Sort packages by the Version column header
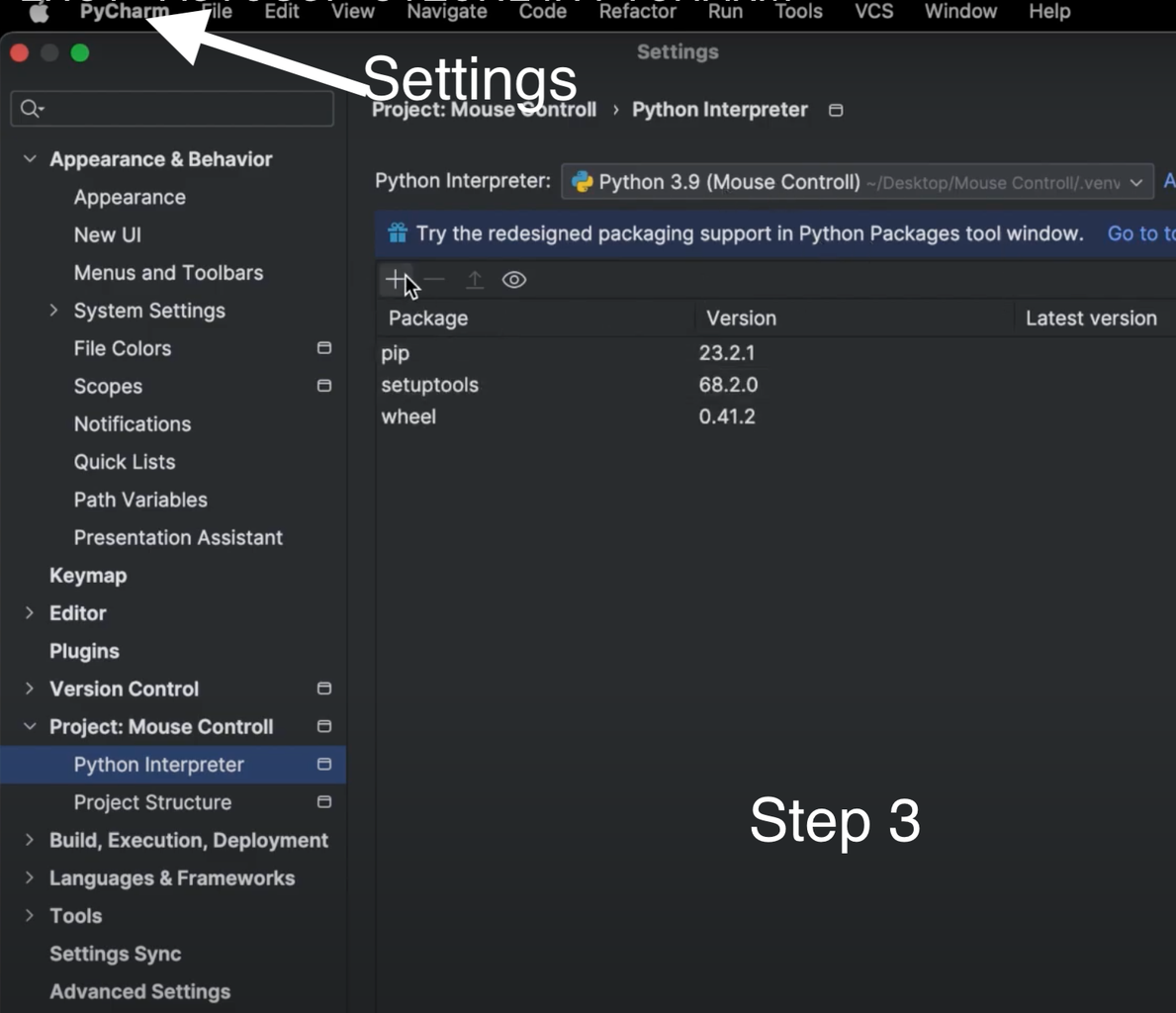The image size is (1176, 1013). pyautogui.click(x=741, y=318)
